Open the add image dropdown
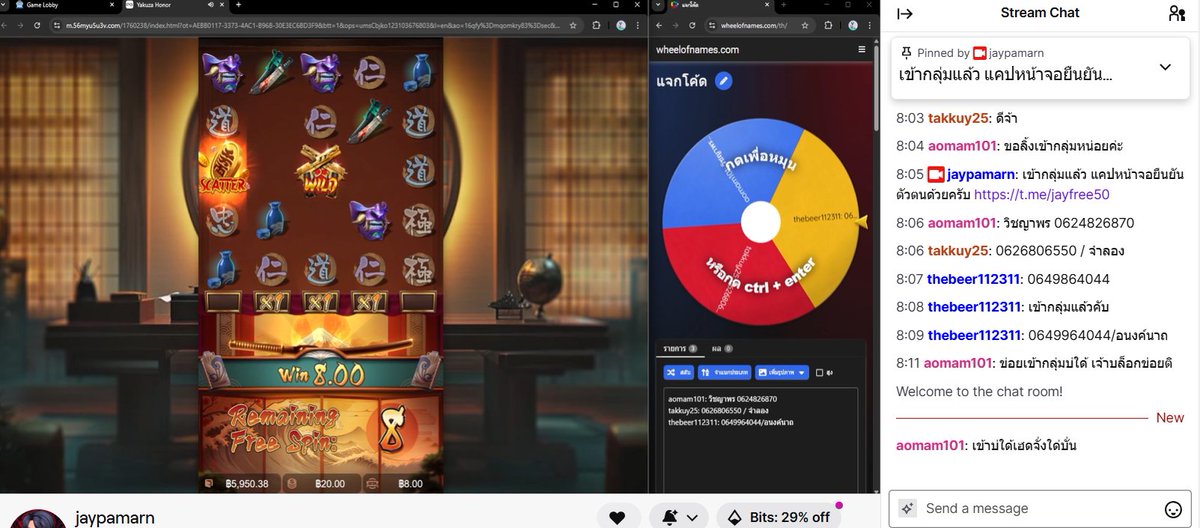Screen dimensions: 1200x528 pos(782,372)
